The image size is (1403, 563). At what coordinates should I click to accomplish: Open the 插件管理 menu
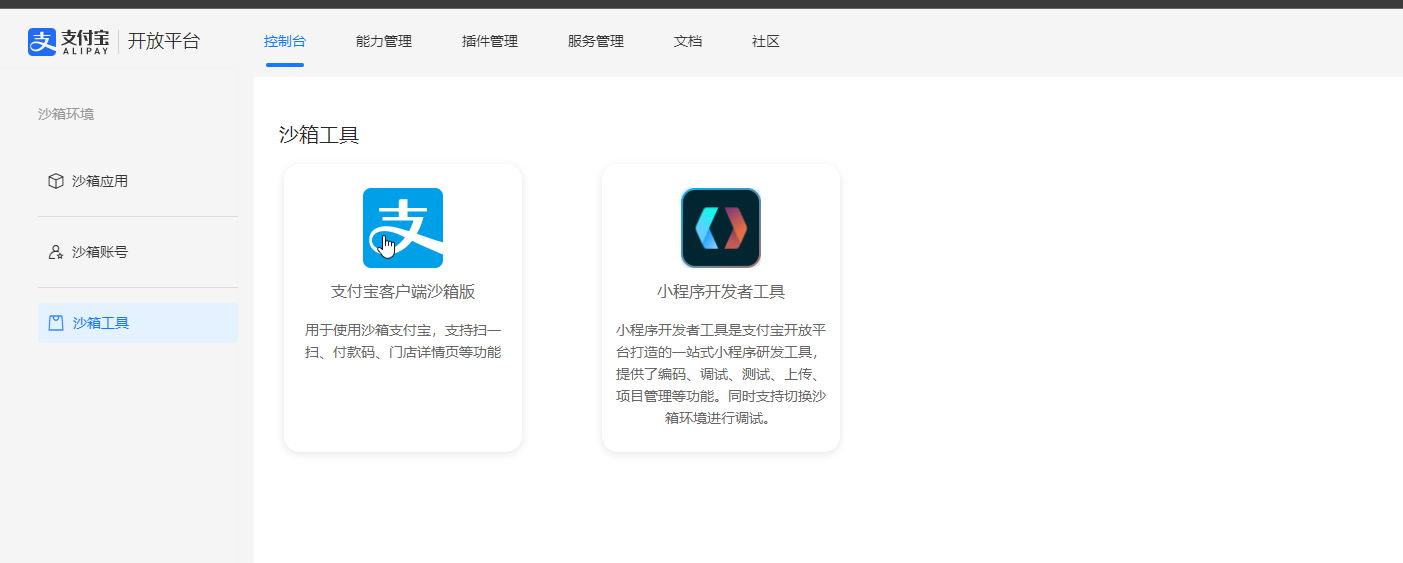pyautogui.click(x=490, y=41)
